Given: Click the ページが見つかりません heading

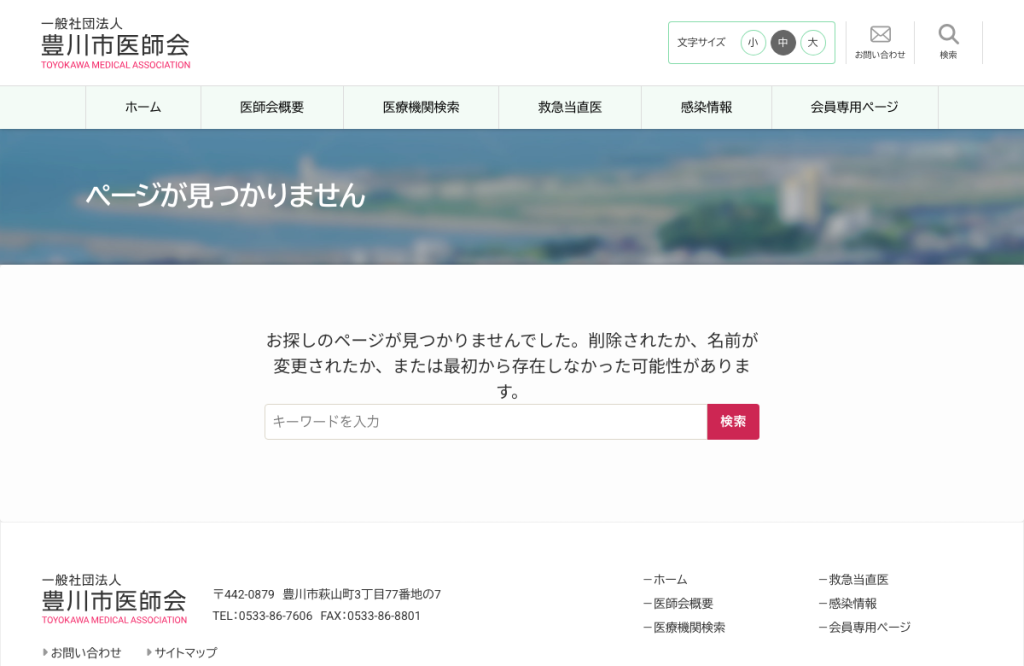Looking at the screenshot, I should tap(225, 195).
